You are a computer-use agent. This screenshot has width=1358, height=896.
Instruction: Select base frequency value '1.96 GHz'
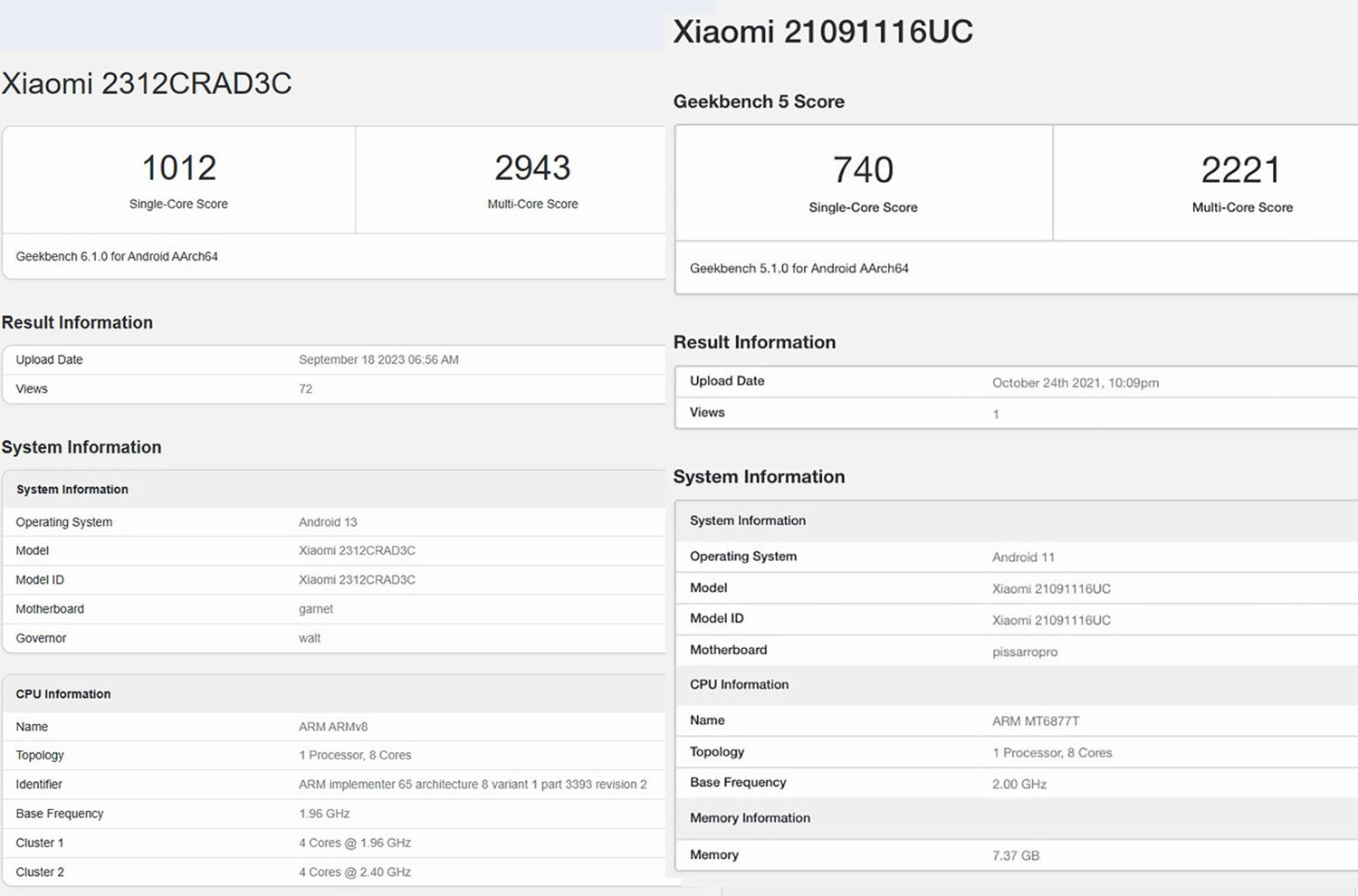coord(324,814)
